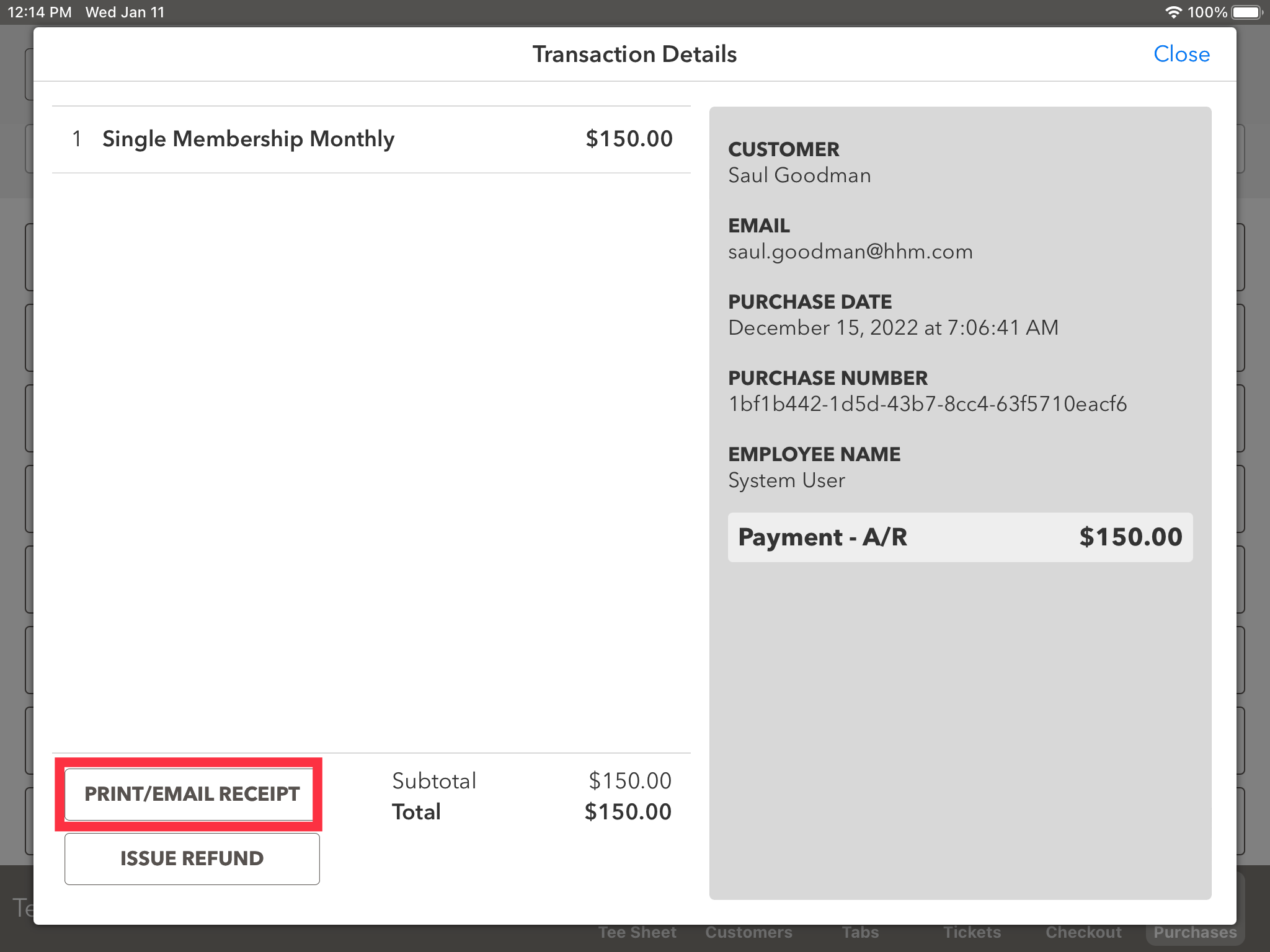The width and height of the screenshot is (1270, 952).
Task: Switch to the Tee Sheet tab
Action: pyautogui.click(x=637, y=932)
